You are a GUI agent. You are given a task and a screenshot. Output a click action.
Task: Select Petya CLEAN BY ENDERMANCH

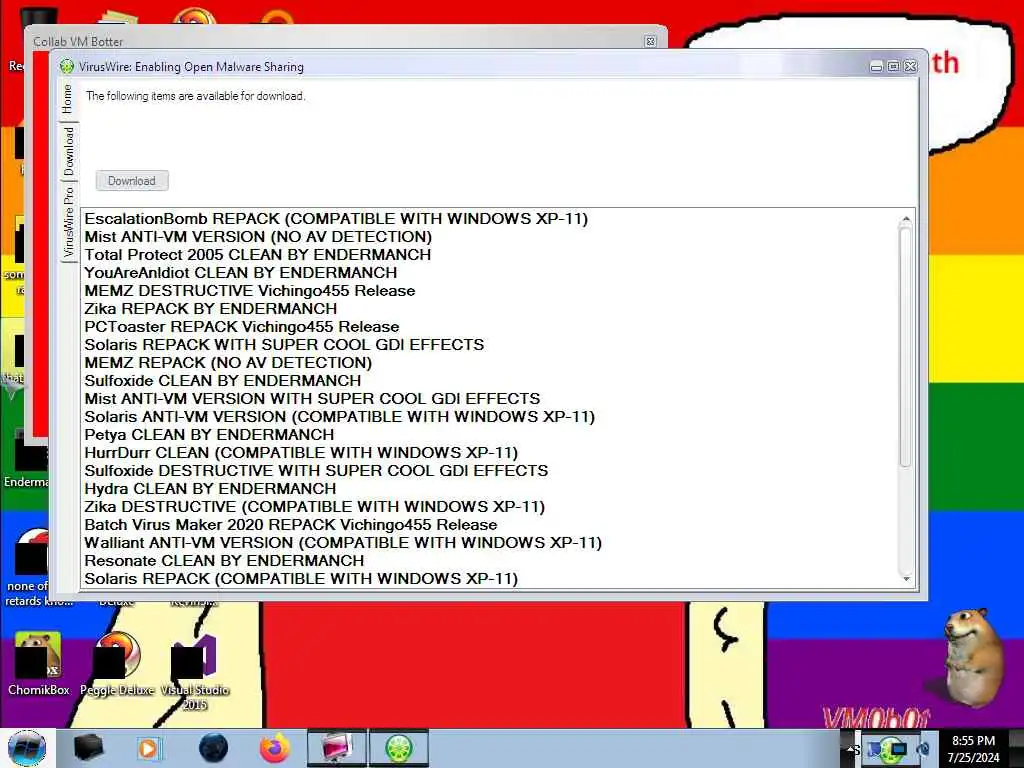[209, 434]
